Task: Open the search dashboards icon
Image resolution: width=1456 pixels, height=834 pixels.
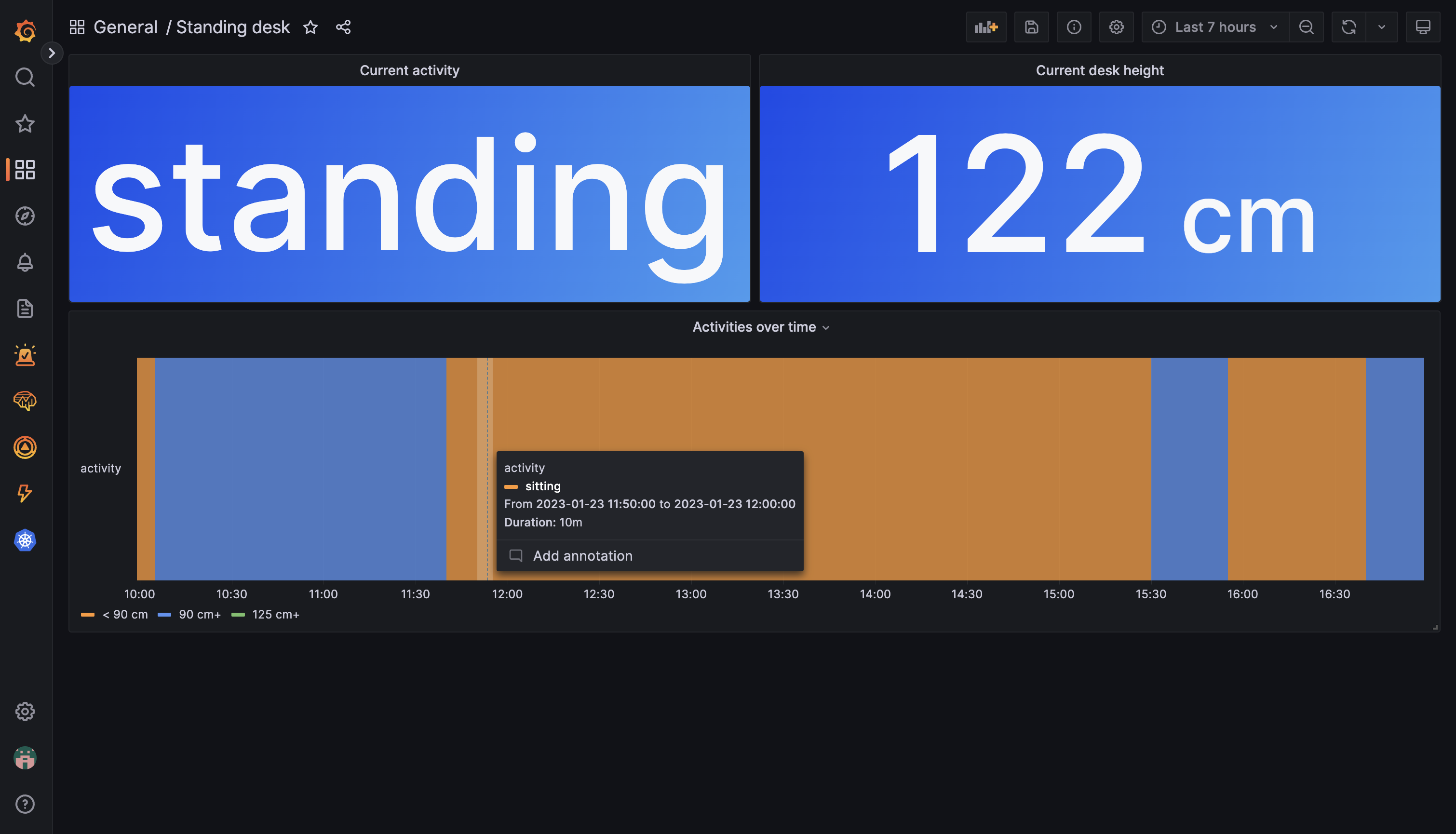Action: (x=25, y=77)
